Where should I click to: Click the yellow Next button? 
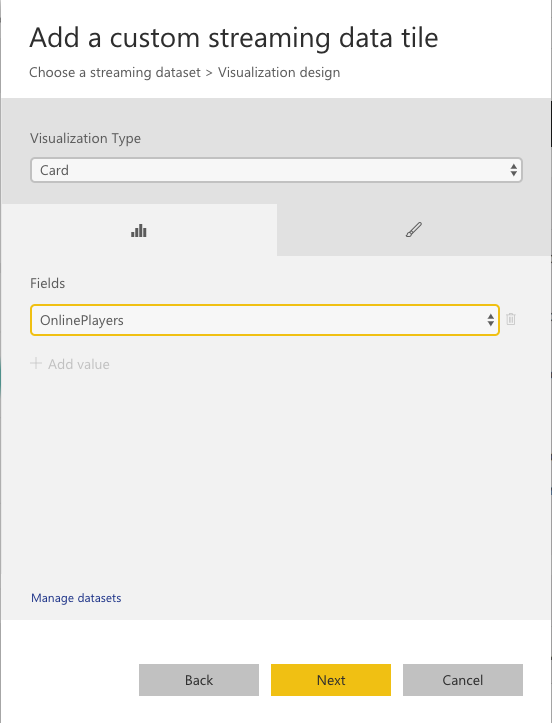coord(331,680)
